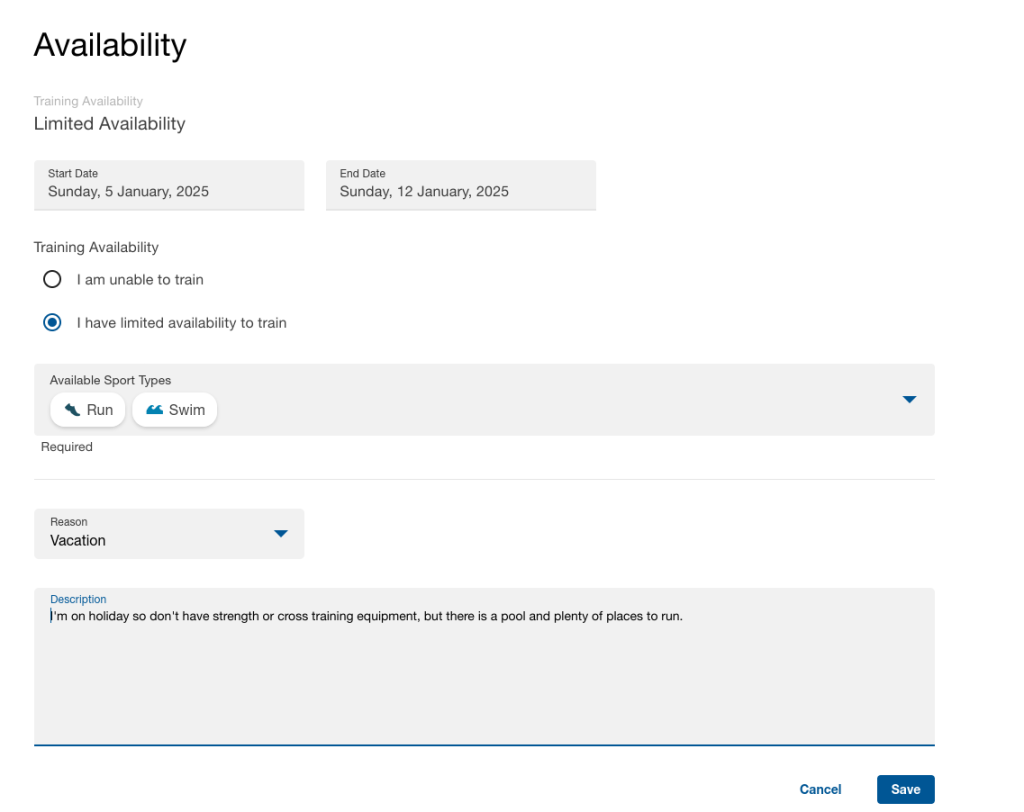Click the 'Limited Availability' summary text
This screenshot has height=812, width=1024.
click(110, 124)
